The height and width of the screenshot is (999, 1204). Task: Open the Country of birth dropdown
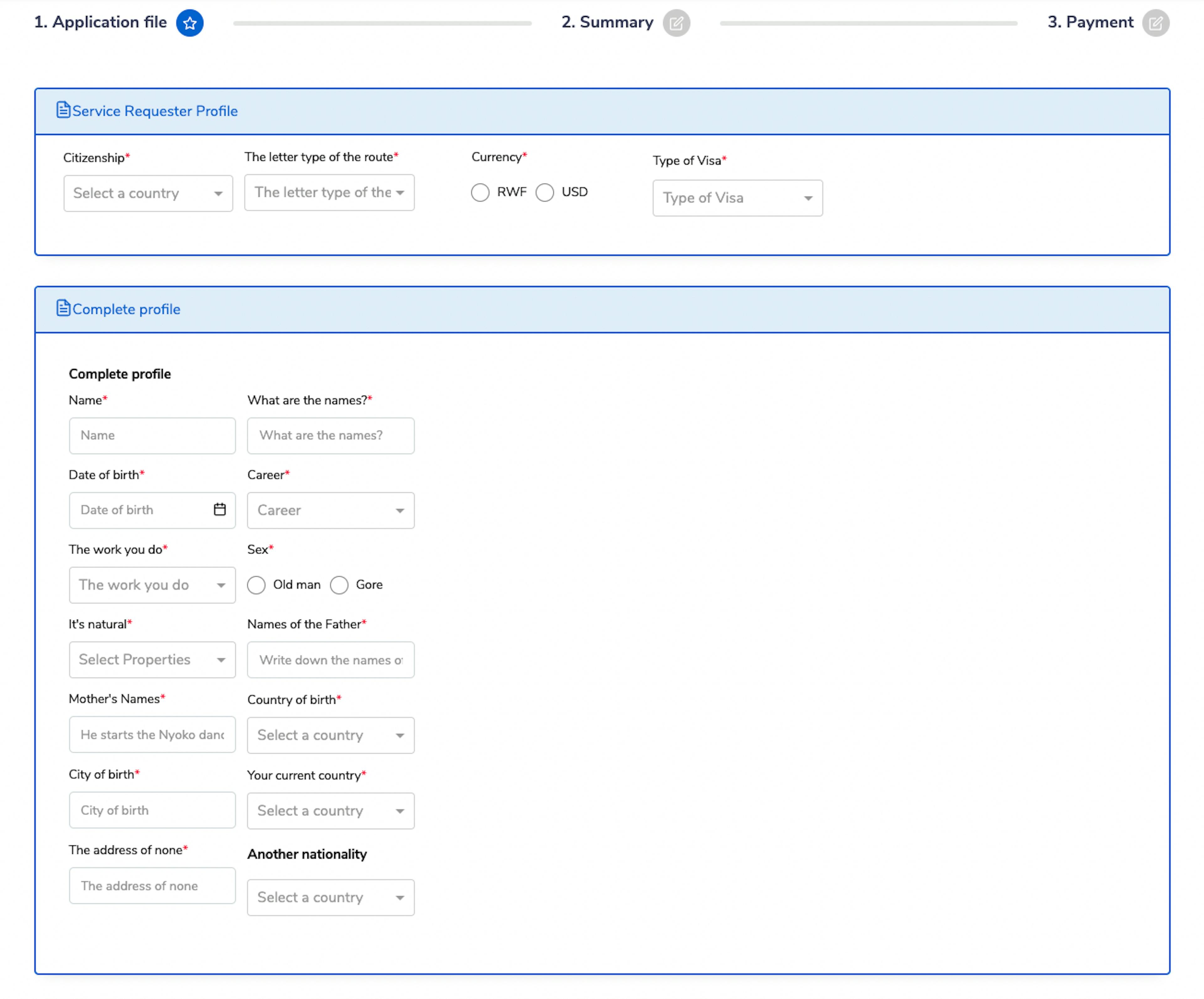point(331,735)
